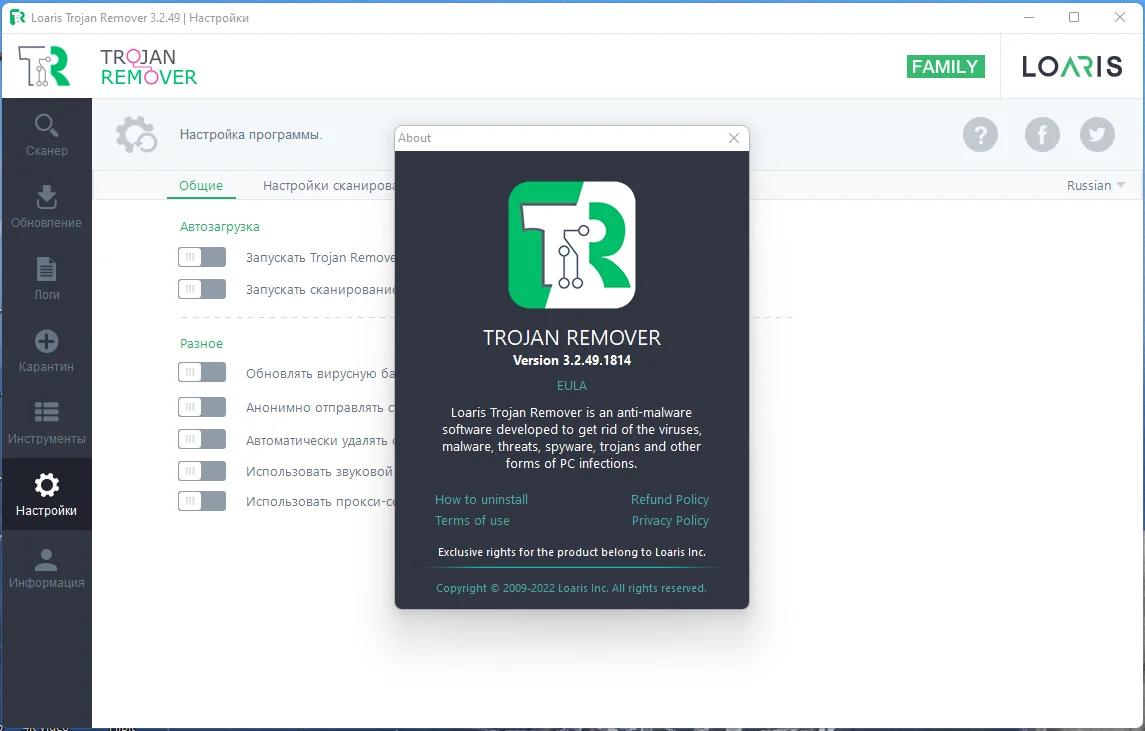Click the Автозагрузка section heading

[x=220, y=226]
